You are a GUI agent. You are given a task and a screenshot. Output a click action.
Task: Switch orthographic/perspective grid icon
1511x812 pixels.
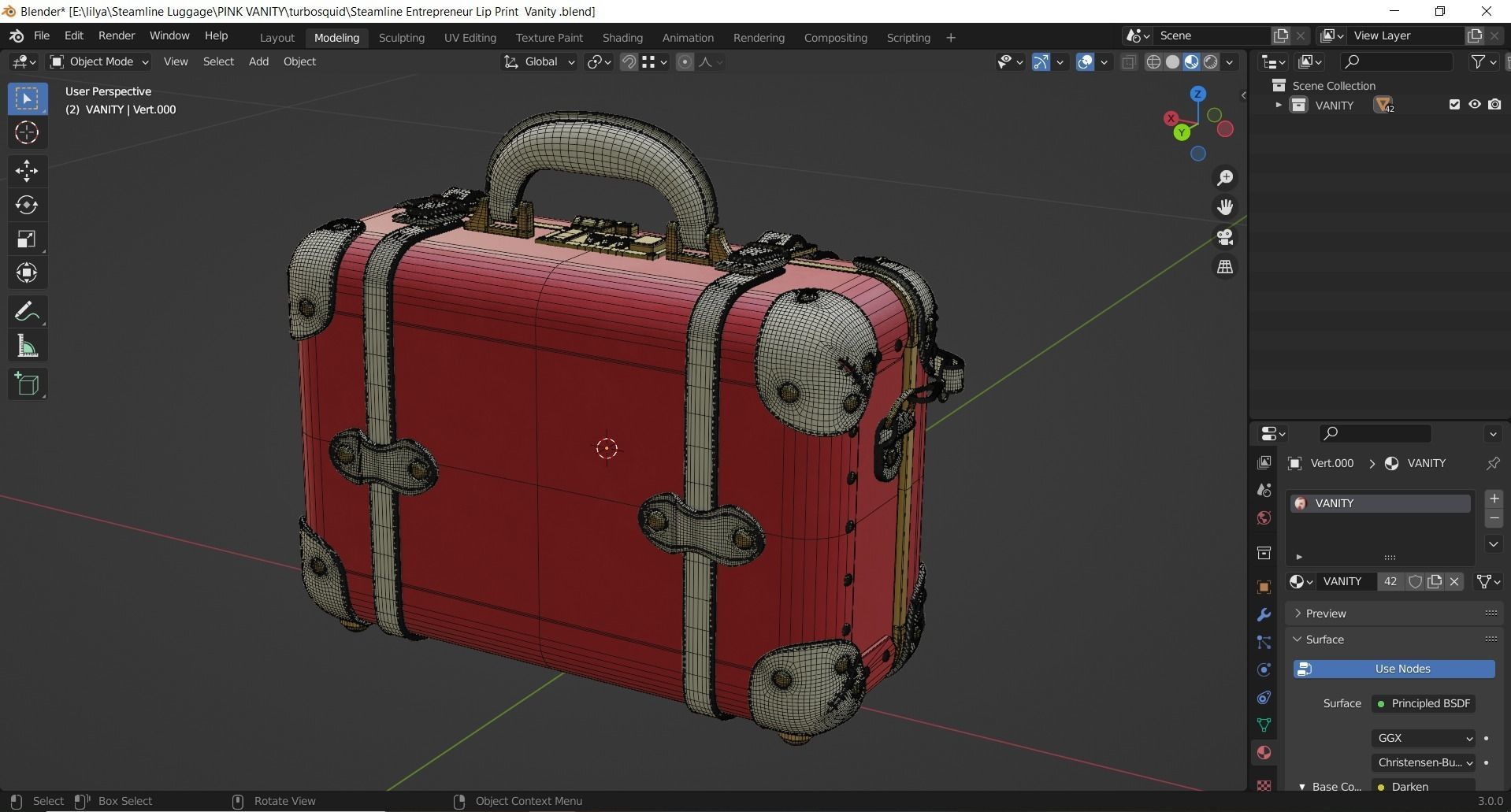tap(1225, 267)
